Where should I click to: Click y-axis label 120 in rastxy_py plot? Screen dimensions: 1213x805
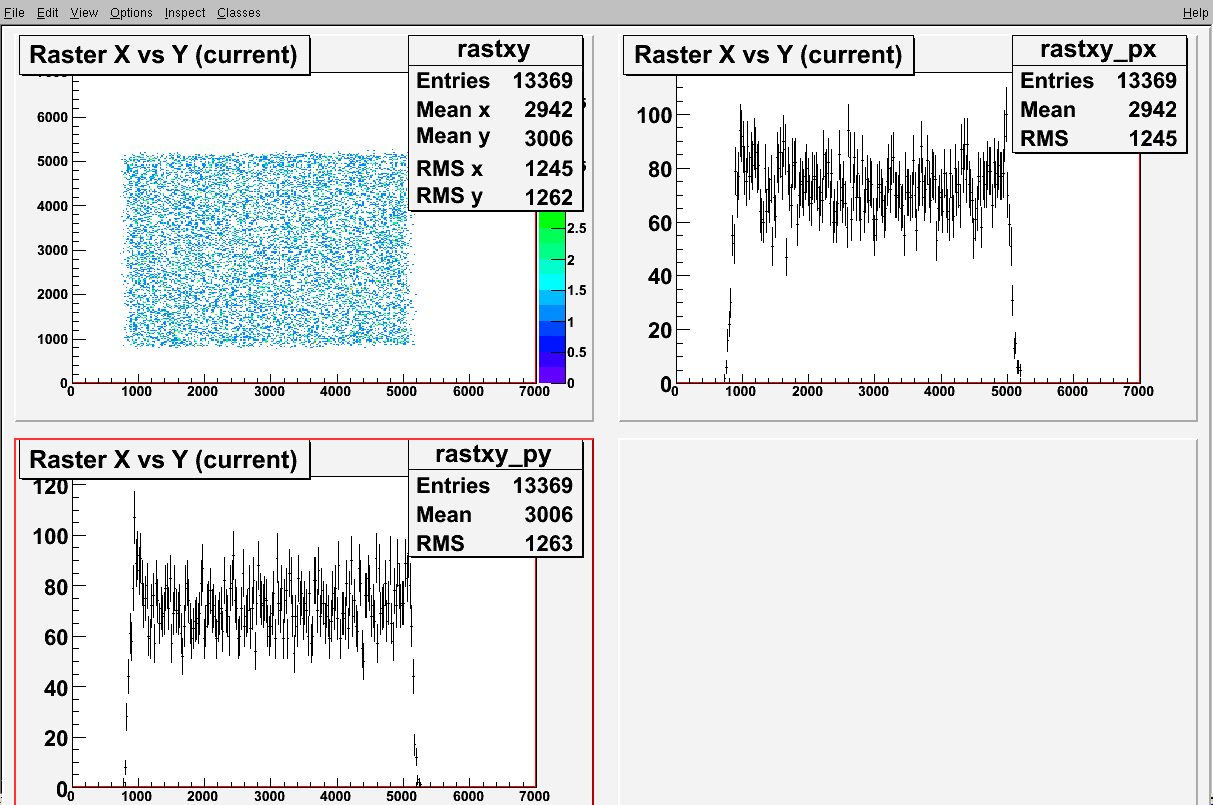coord(48,487)
